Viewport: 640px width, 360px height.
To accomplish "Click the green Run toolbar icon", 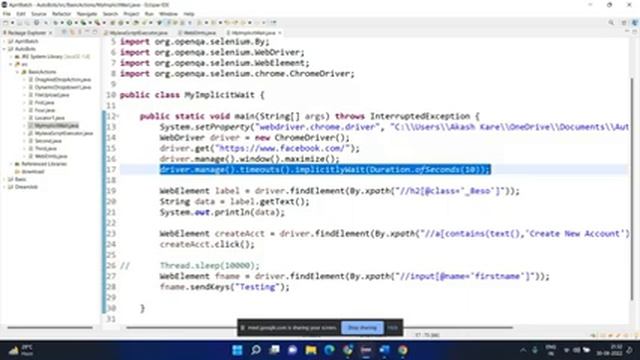I will (69, 23).
